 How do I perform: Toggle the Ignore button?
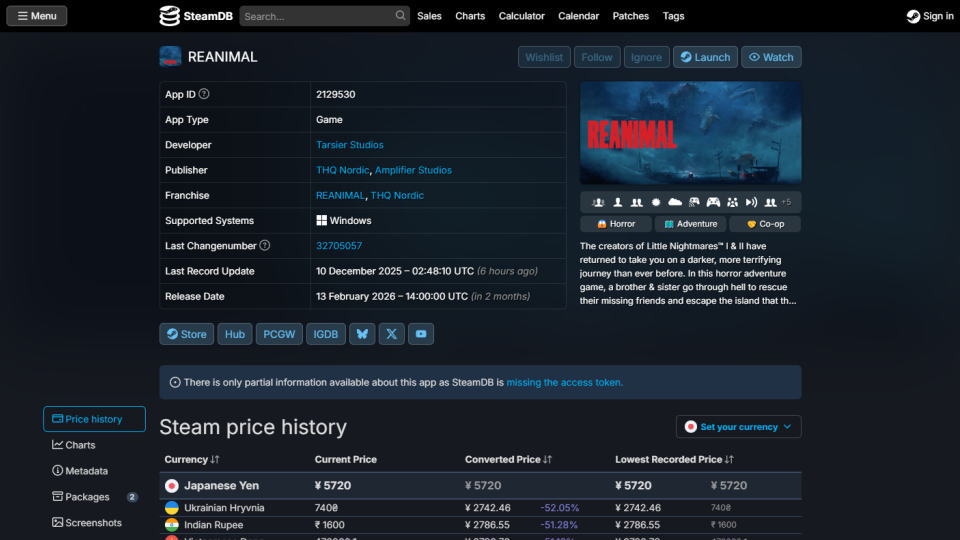point(647,57)
